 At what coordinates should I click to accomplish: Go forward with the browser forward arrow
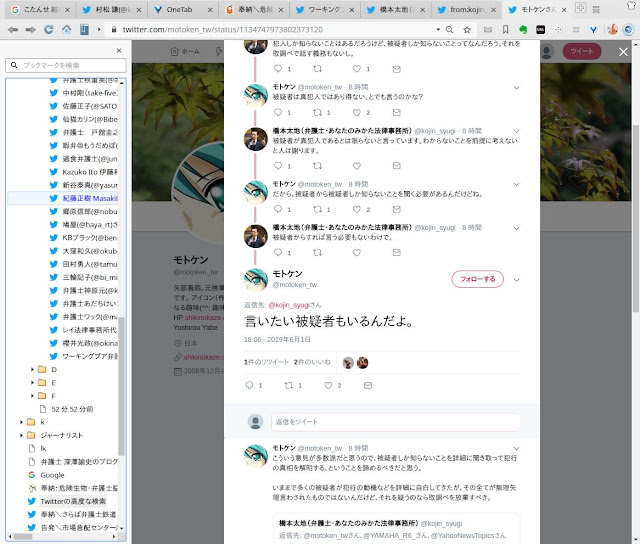pos(31,29)
